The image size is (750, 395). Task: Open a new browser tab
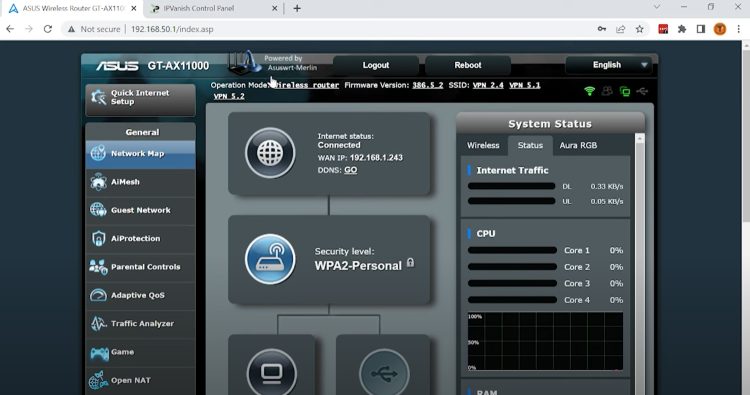tap(297, 8)
